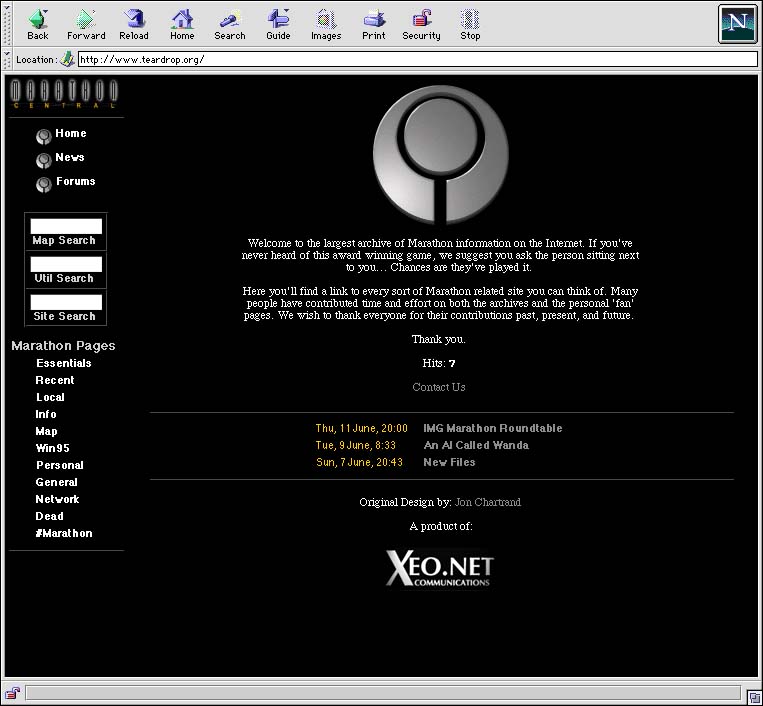
Task: Go to the browser Home icon
Action: [x=182, y=24]
